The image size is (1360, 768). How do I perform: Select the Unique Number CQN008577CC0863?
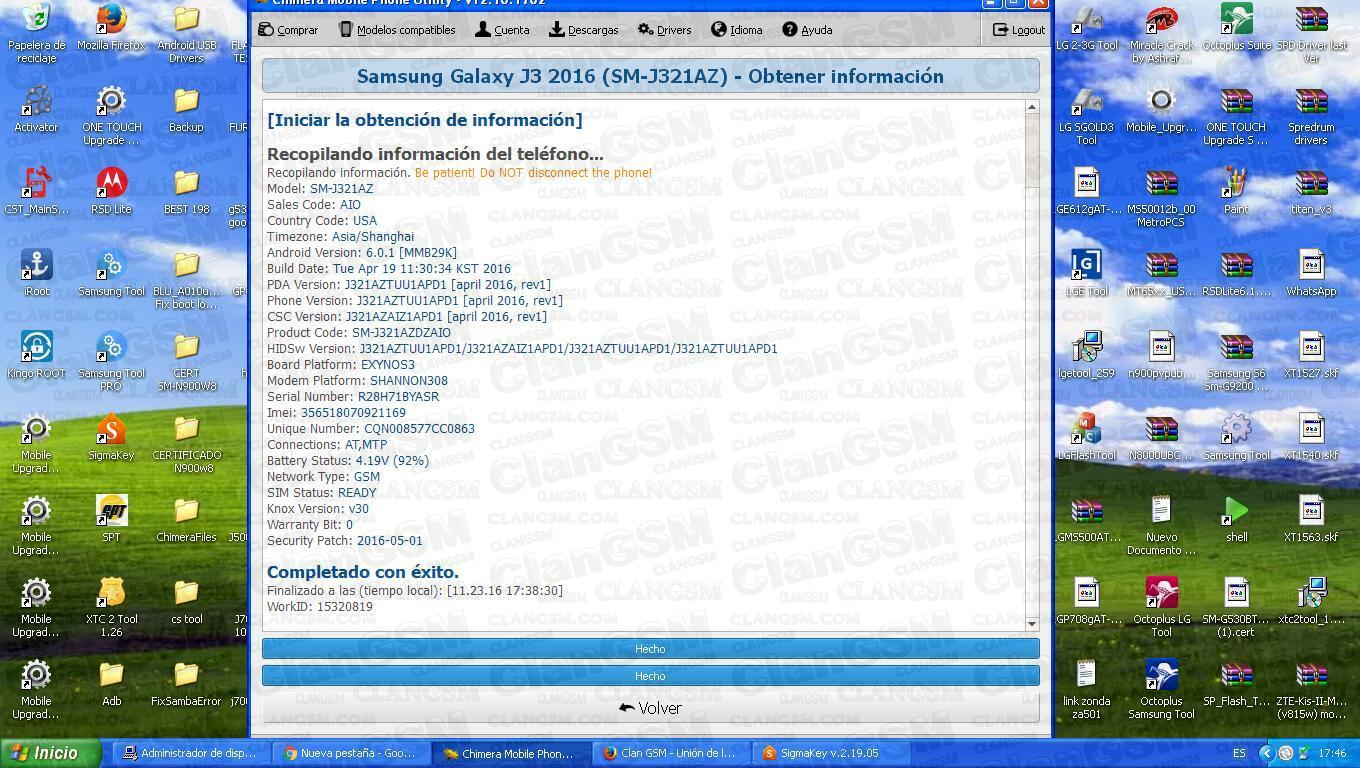(x=419, y=429)
